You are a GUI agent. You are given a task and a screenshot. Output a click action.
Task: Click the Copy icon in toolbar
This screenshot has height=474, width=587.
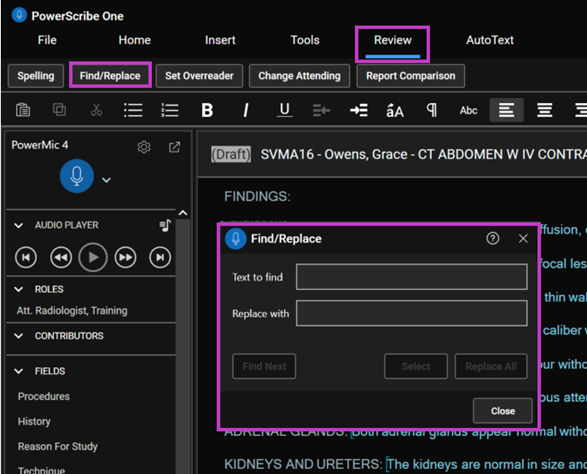(59, 110)
